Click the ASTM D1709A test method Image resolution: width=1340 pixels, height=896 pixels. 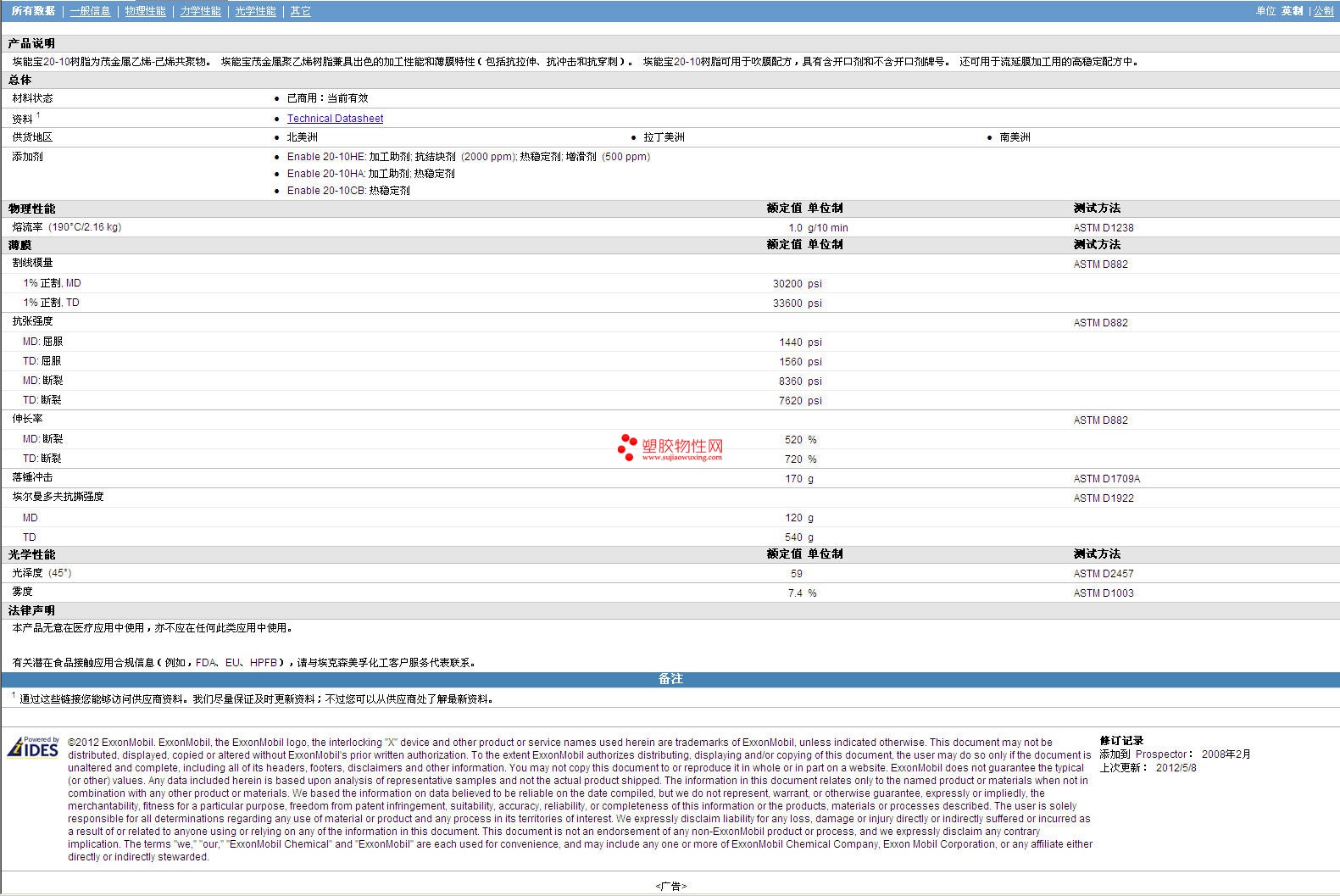coord(1106,479)
